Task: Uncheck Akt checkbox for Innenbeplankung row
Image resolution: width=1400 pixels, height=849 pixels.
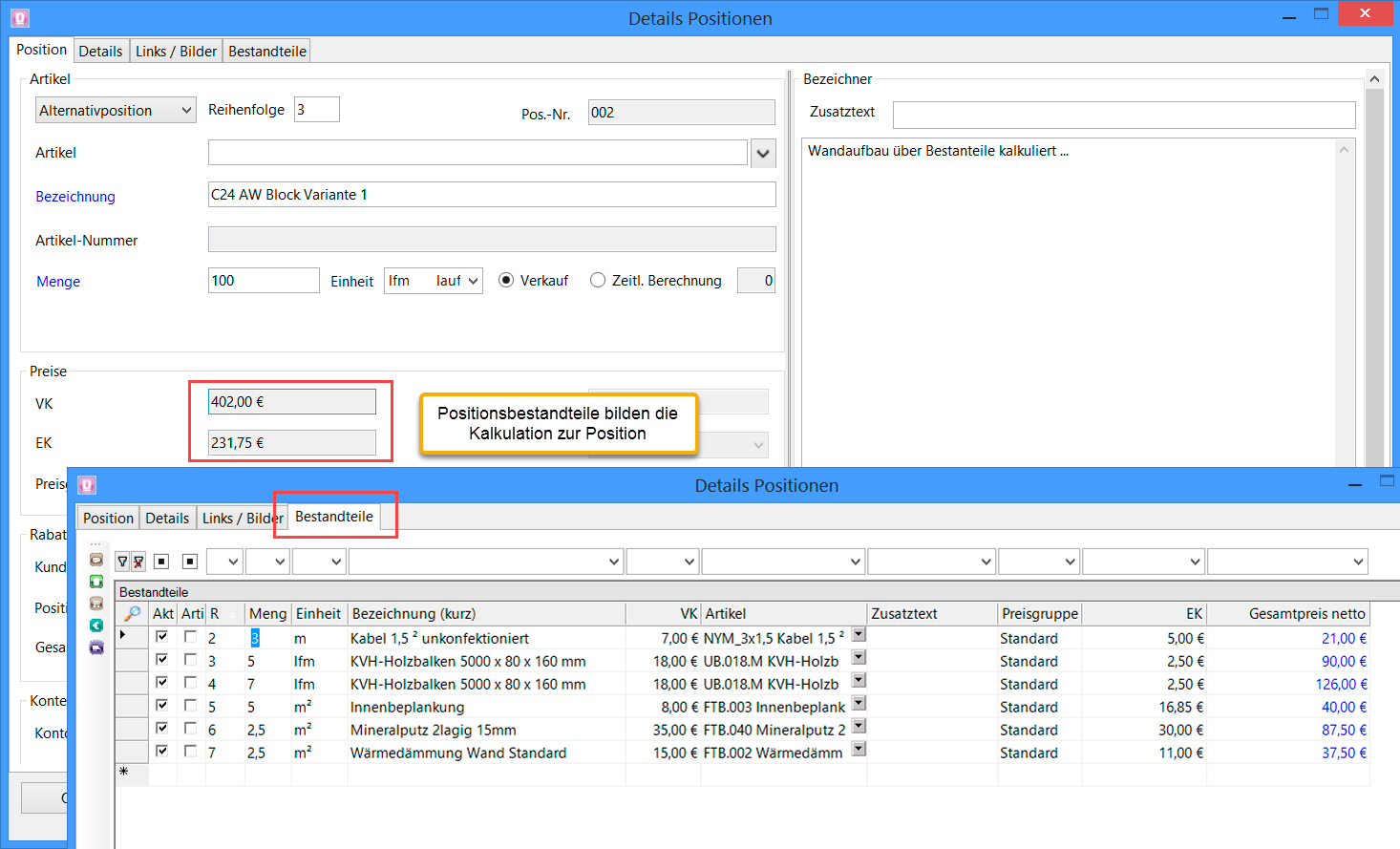Action: click(x=162, y=706)
